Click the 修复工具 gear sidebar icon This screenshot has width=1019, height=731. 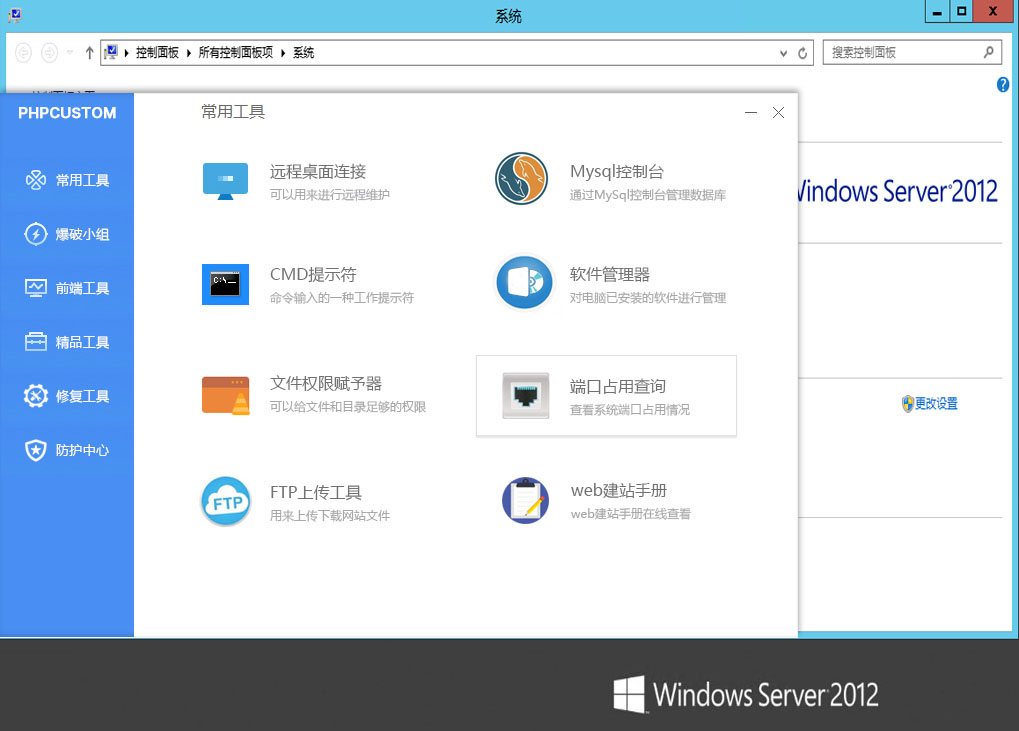[x=36, y=395]
